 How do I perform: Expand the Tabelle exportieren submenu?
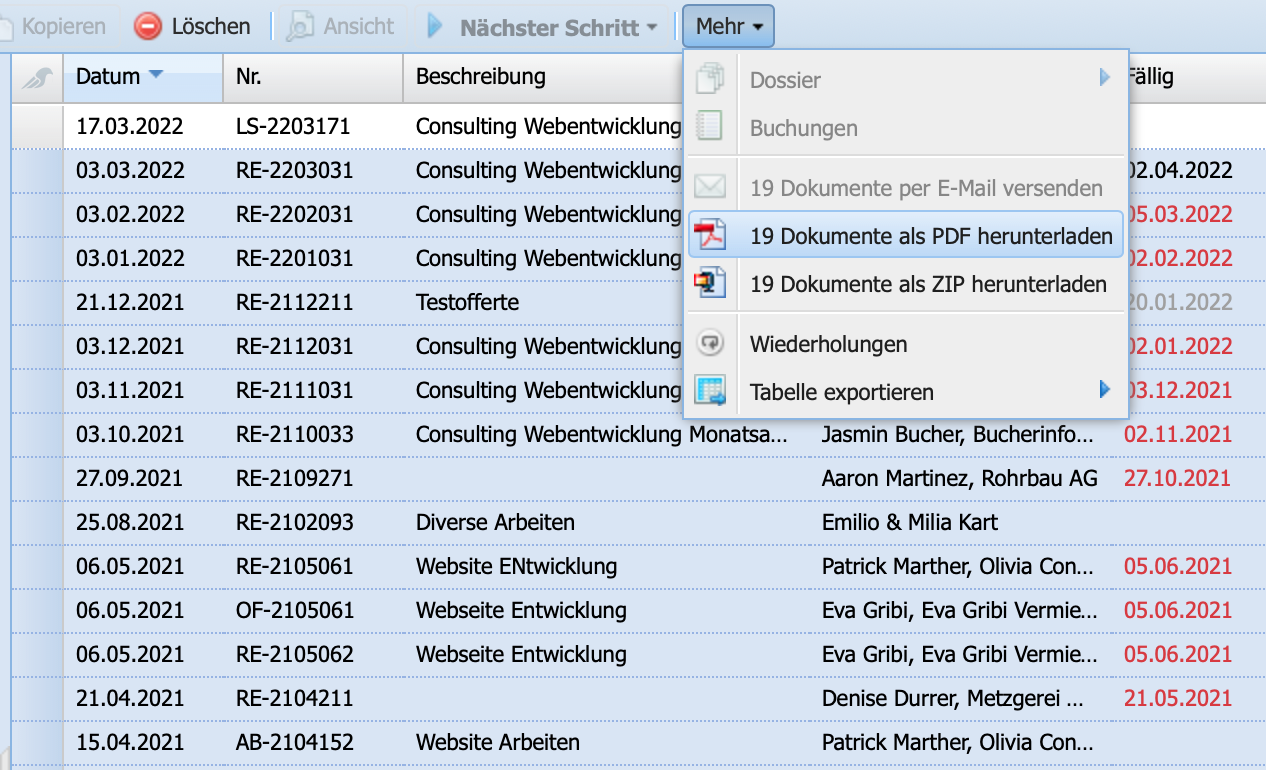(x=1105, y=392)
